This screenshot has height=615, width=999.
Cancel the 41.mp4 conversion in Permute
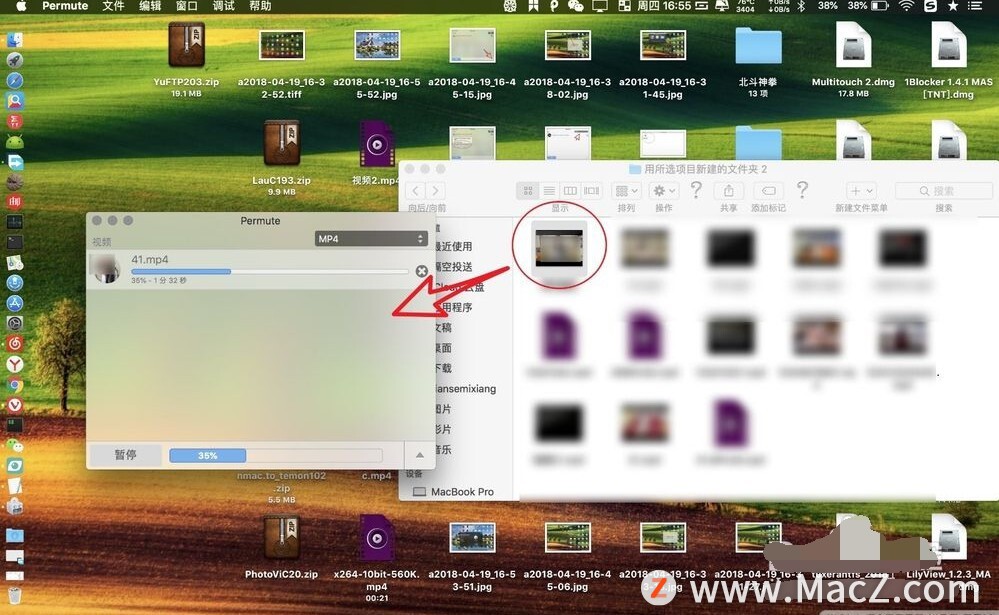(x=421, y=271)
